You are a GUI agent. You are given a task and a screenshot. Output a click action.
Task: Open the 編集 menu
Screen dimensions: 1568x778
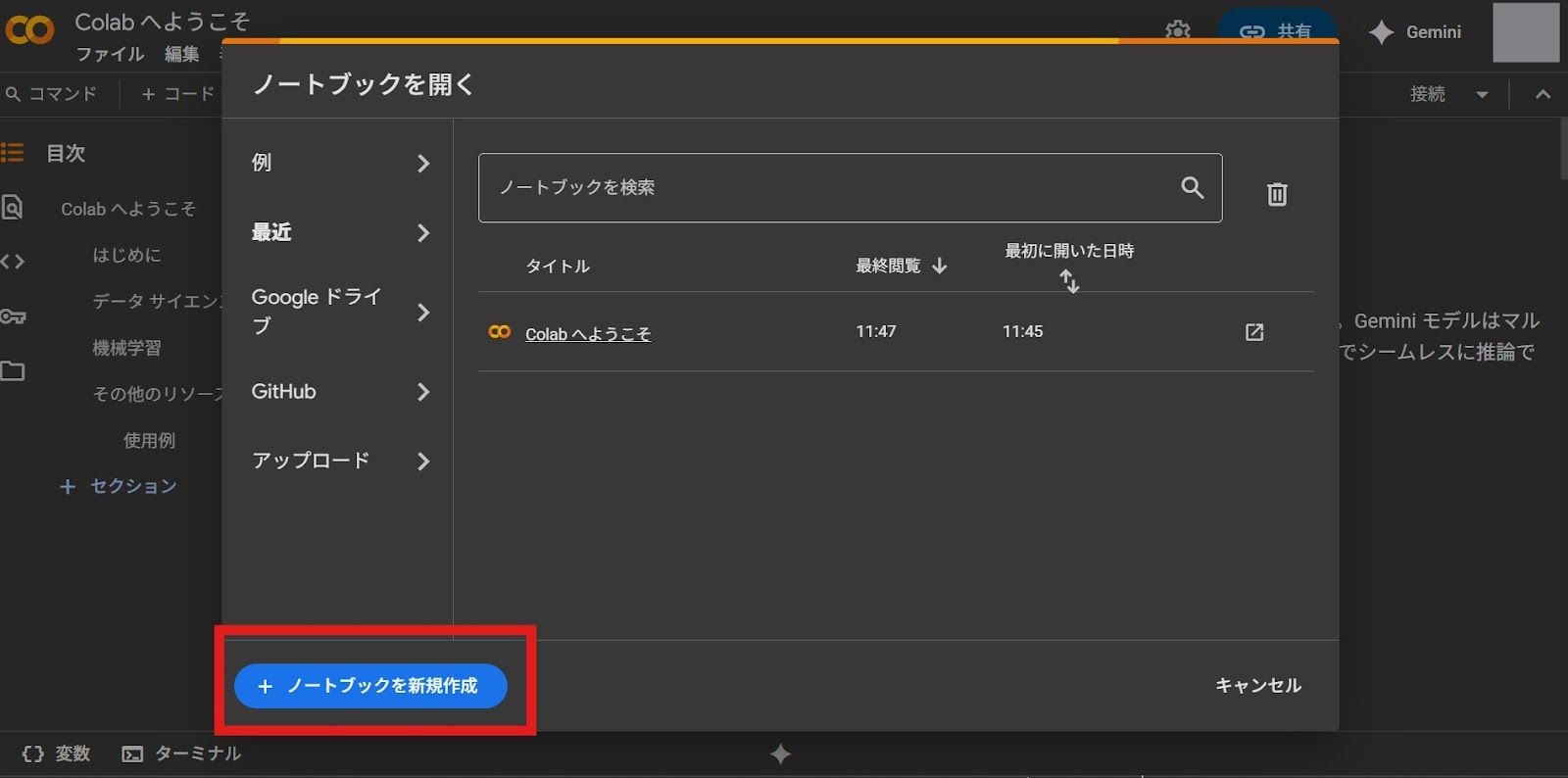[181, 54]
